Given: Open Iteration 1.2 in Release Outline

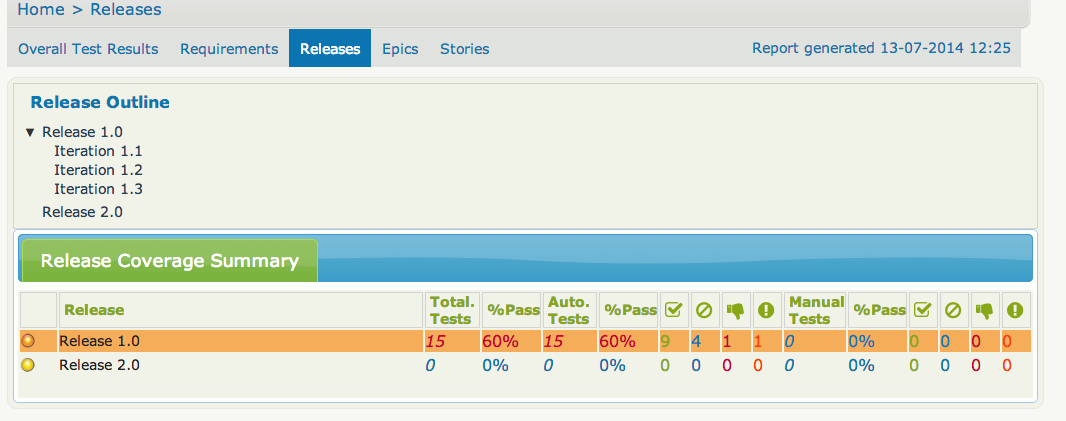Looking at the screenshot, I should [98, 170].
